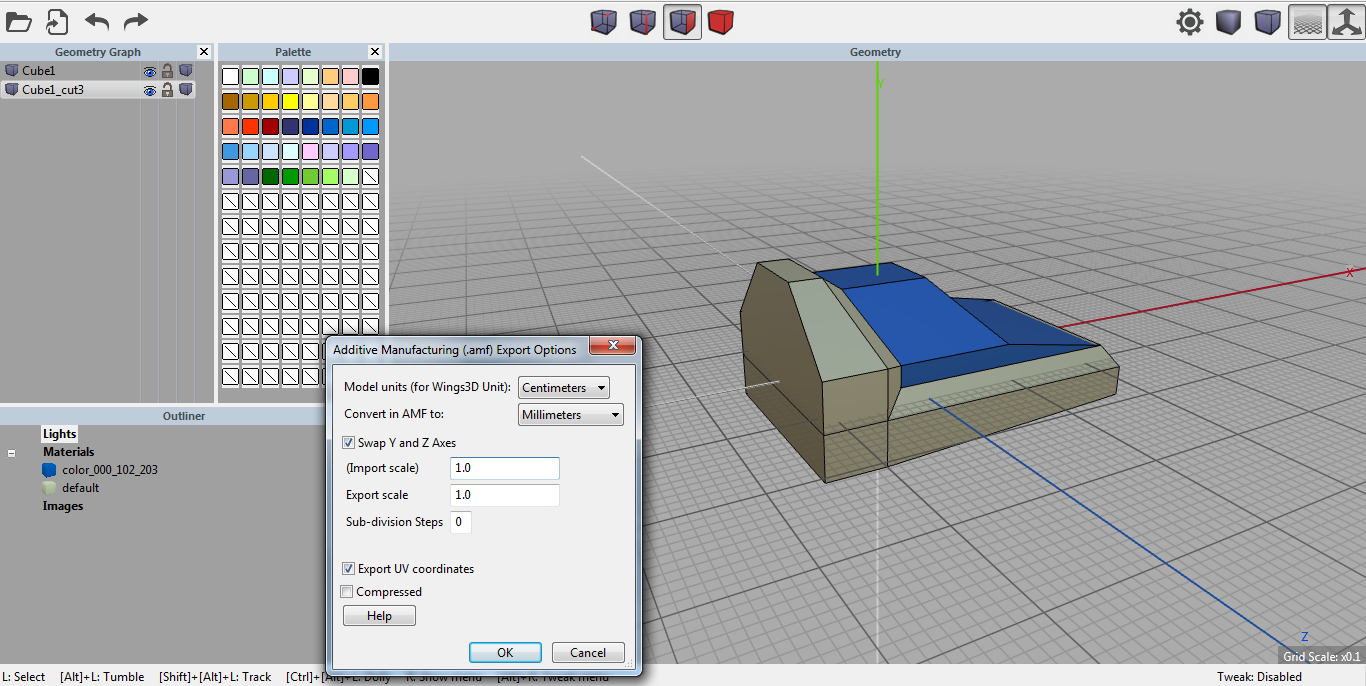The image size is (1366, 686).
Task: Click the Help button in export dialog
Action: point(379,616)
